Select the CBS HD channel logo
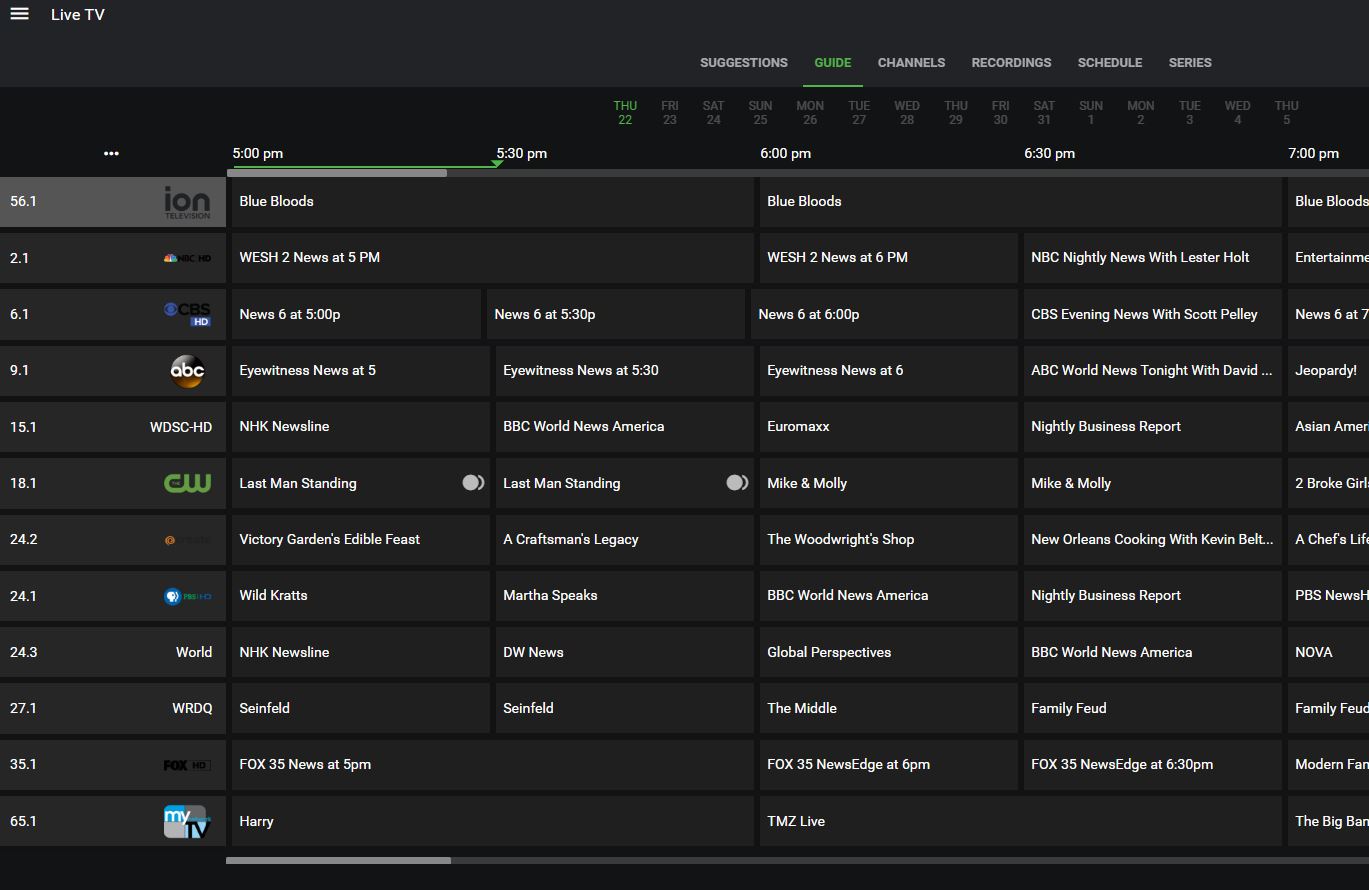1369x890 pixels. pos(187,314)
